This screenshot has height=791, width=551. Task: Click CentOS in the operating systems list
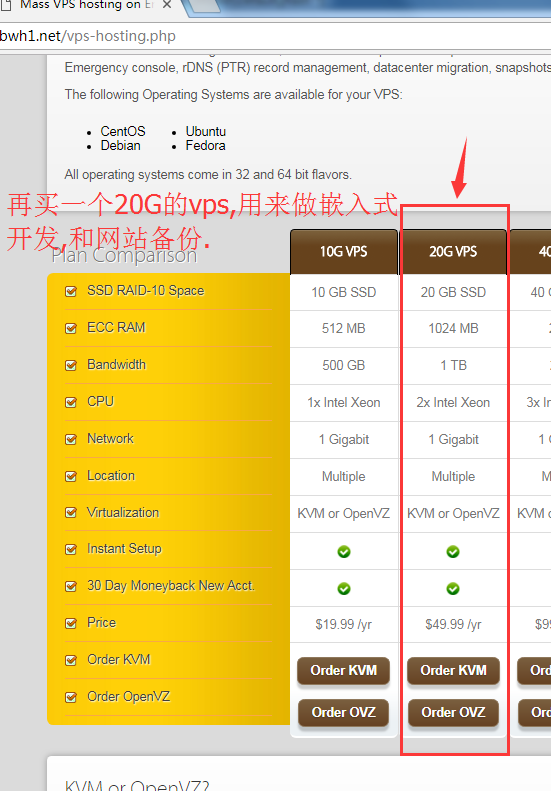pyautogui.click(x=123, y=132)
